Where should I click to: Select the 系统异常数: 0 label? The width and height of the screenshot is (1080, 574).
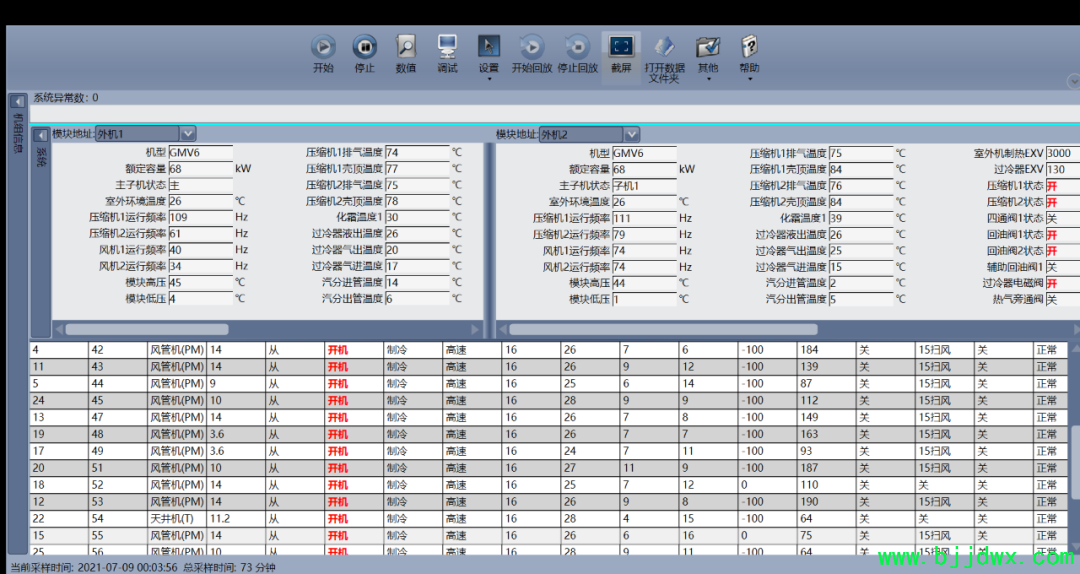pos(65,98)
